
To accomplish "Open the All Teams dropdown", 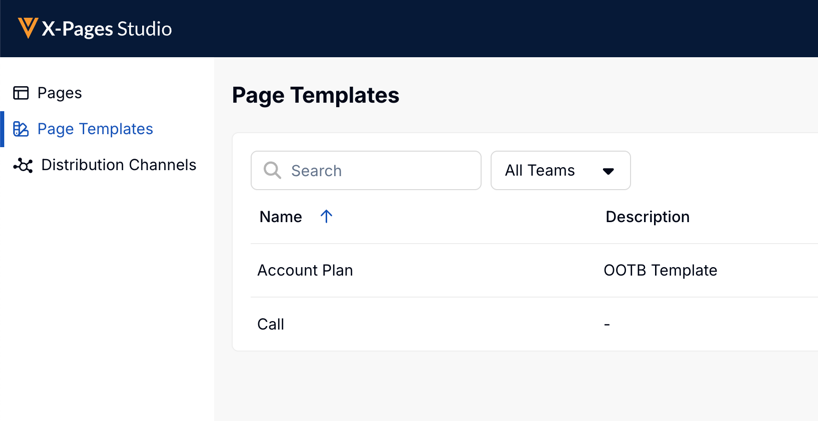I will pyautogui.click(x=560, y=171).
